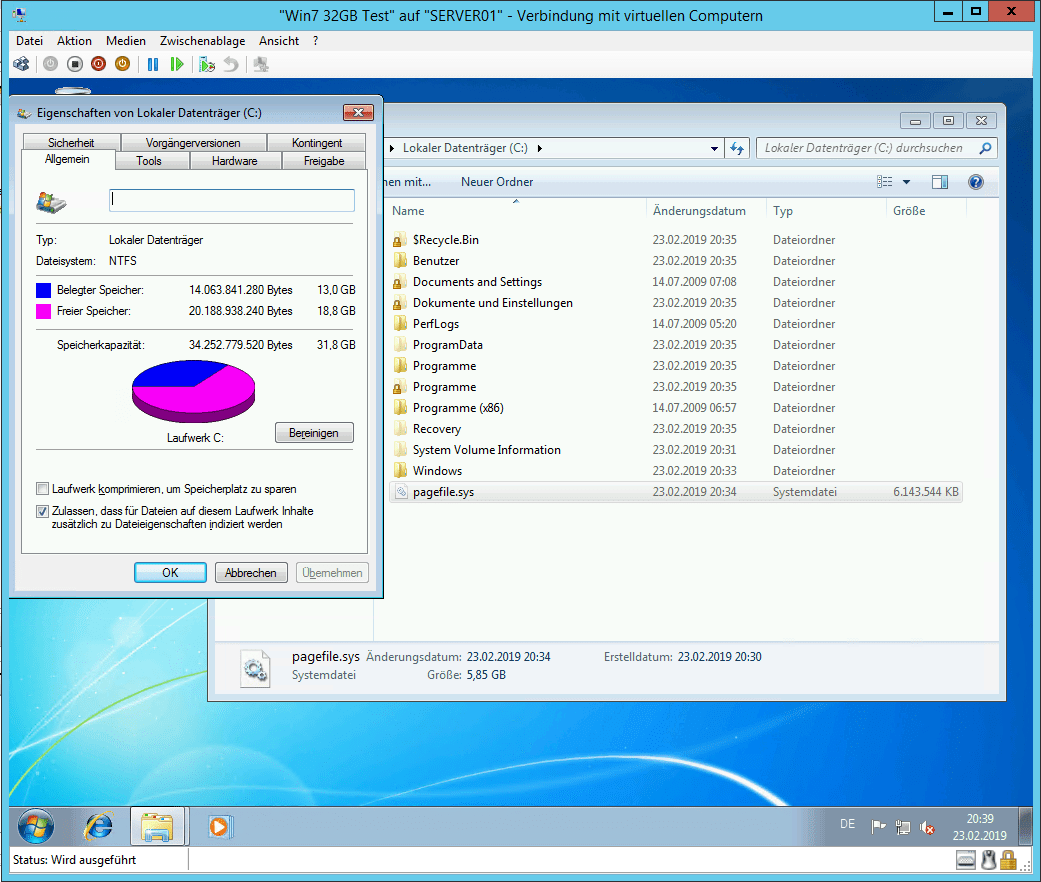Screen dimensions: 1041x882
Task: Open the ? help menu
Action: (x=315, y=40)
